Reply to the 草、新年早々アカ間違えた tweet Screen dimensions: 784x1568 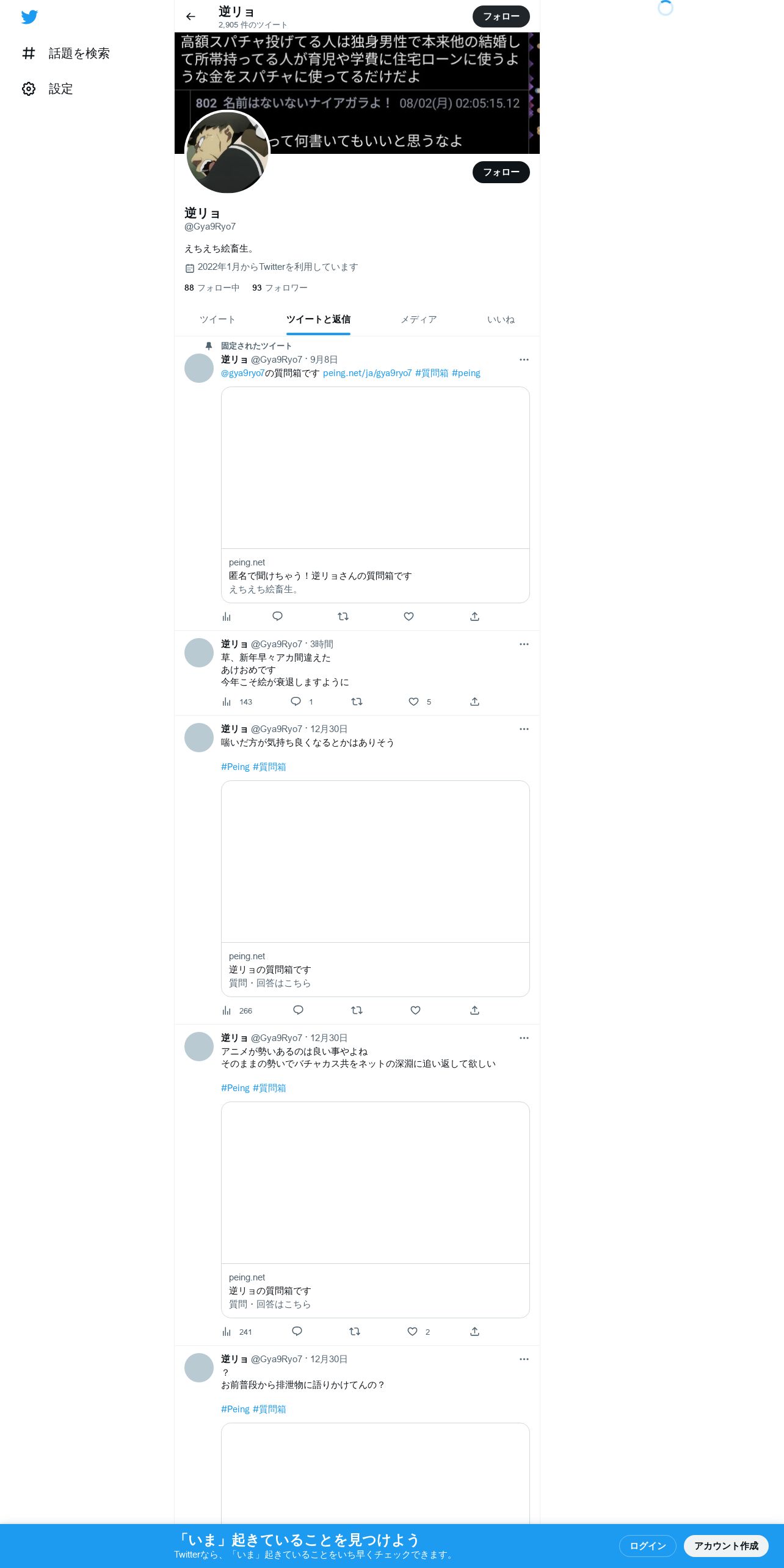point(296,702)
